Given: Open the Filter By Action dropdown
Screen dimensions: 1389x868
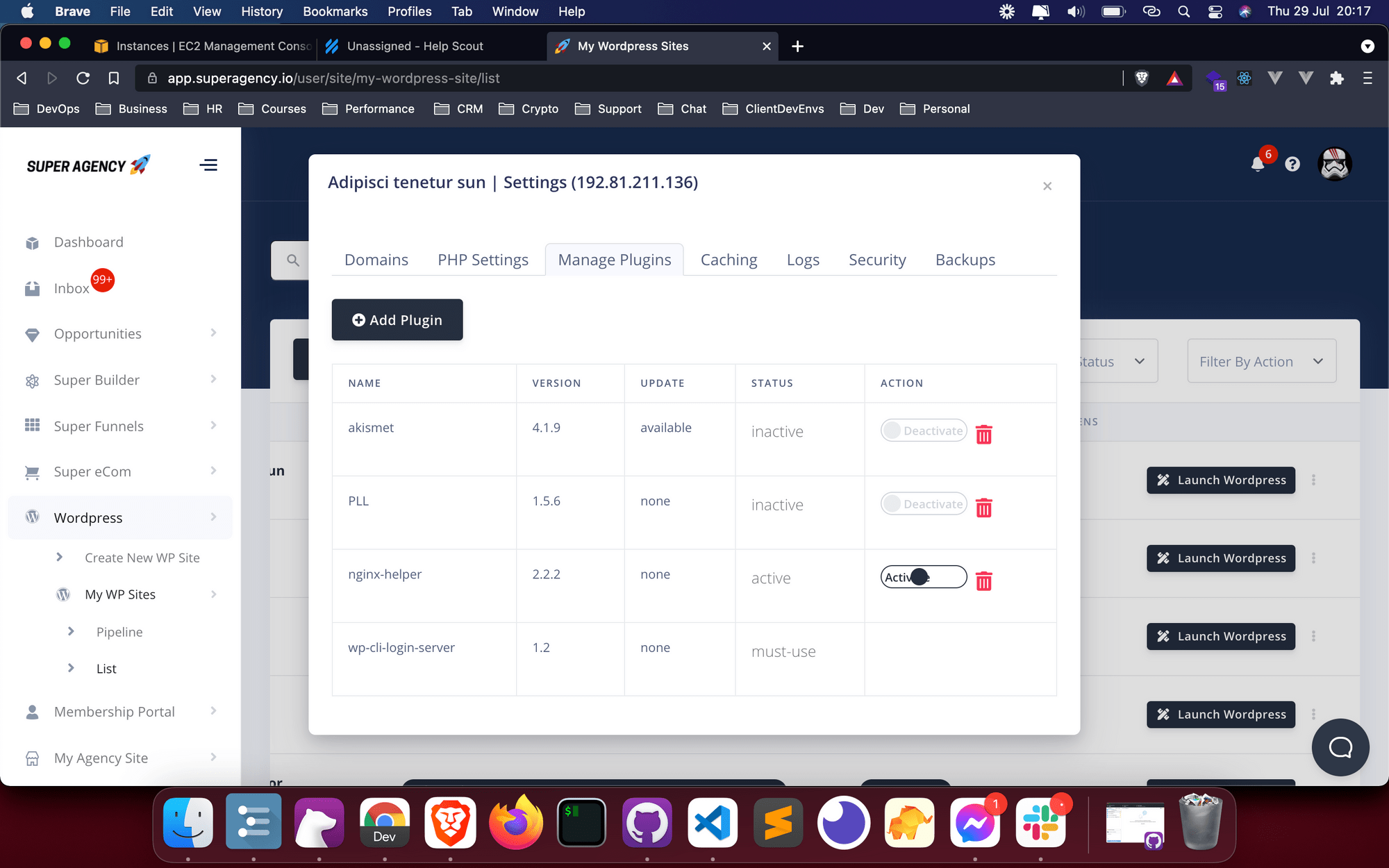Looking at the screenshot, I should 1261,361.
